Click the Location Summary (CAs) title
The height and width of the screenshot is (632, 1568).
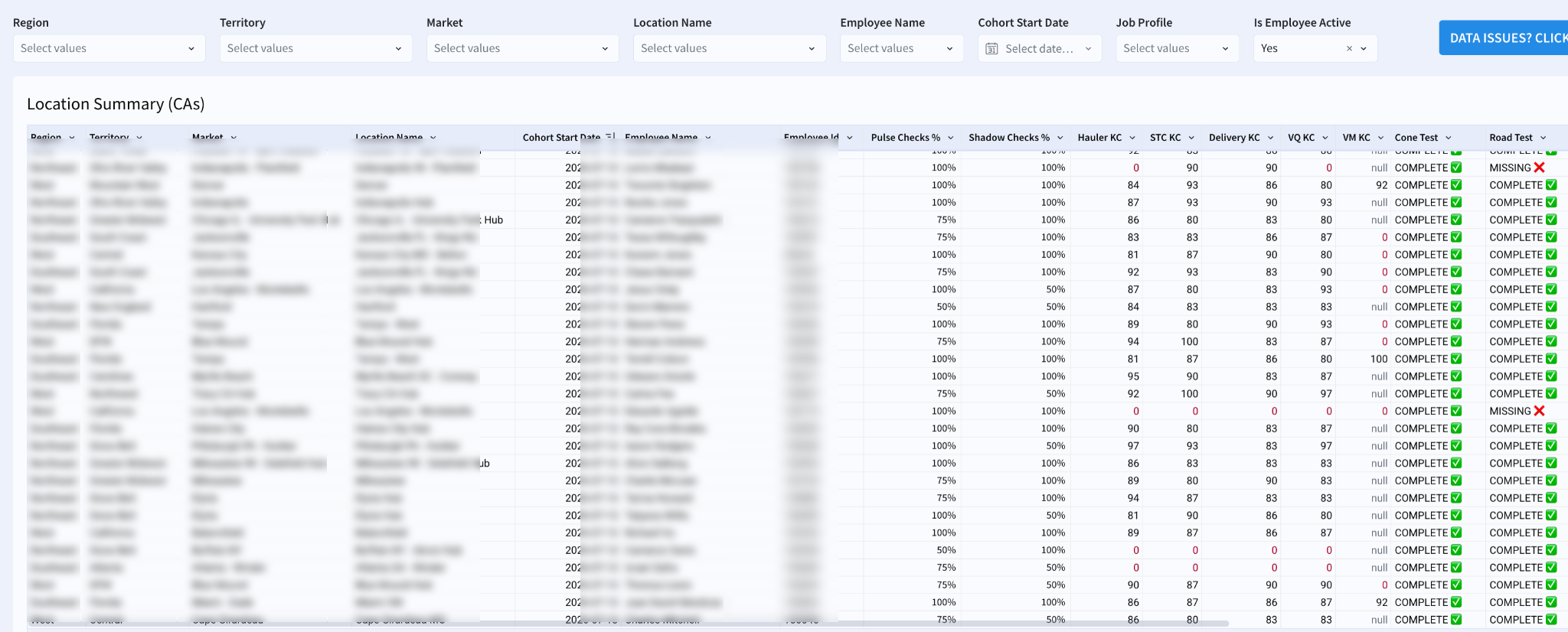116,104
